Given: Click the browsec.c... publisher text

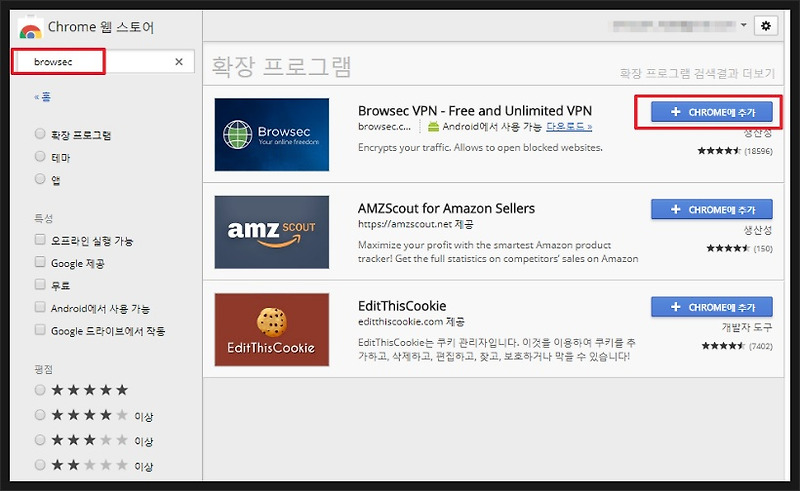Looking at the screenshot, I should click(384, 127).
